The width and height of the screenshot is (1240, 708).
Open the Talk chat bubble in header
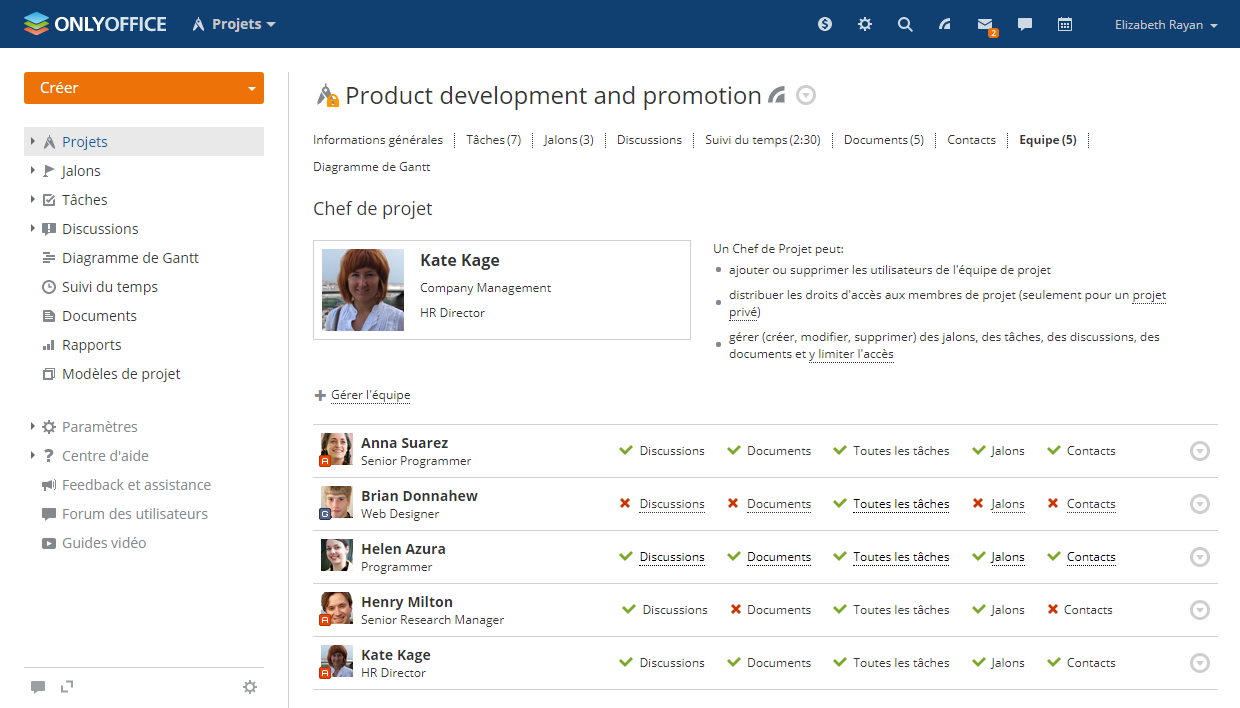click(1025, 24)
